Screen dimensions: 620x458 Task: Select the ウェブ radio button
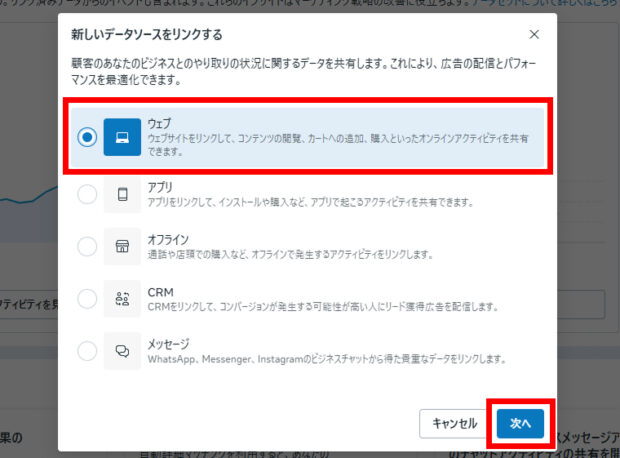[x=87, y=137]
